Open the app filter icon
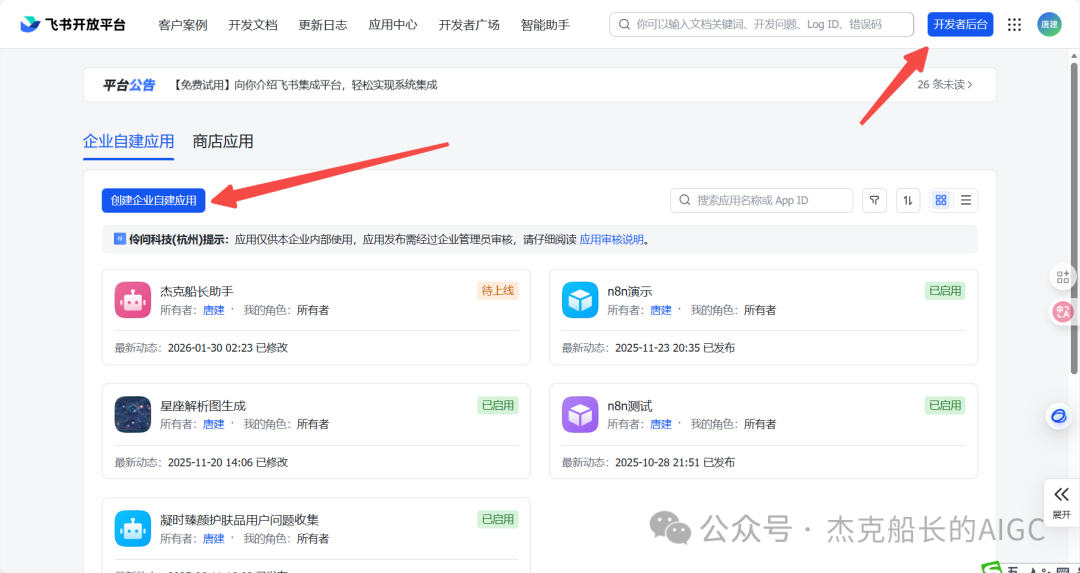The image size is (1080, 573). point(875,200)
